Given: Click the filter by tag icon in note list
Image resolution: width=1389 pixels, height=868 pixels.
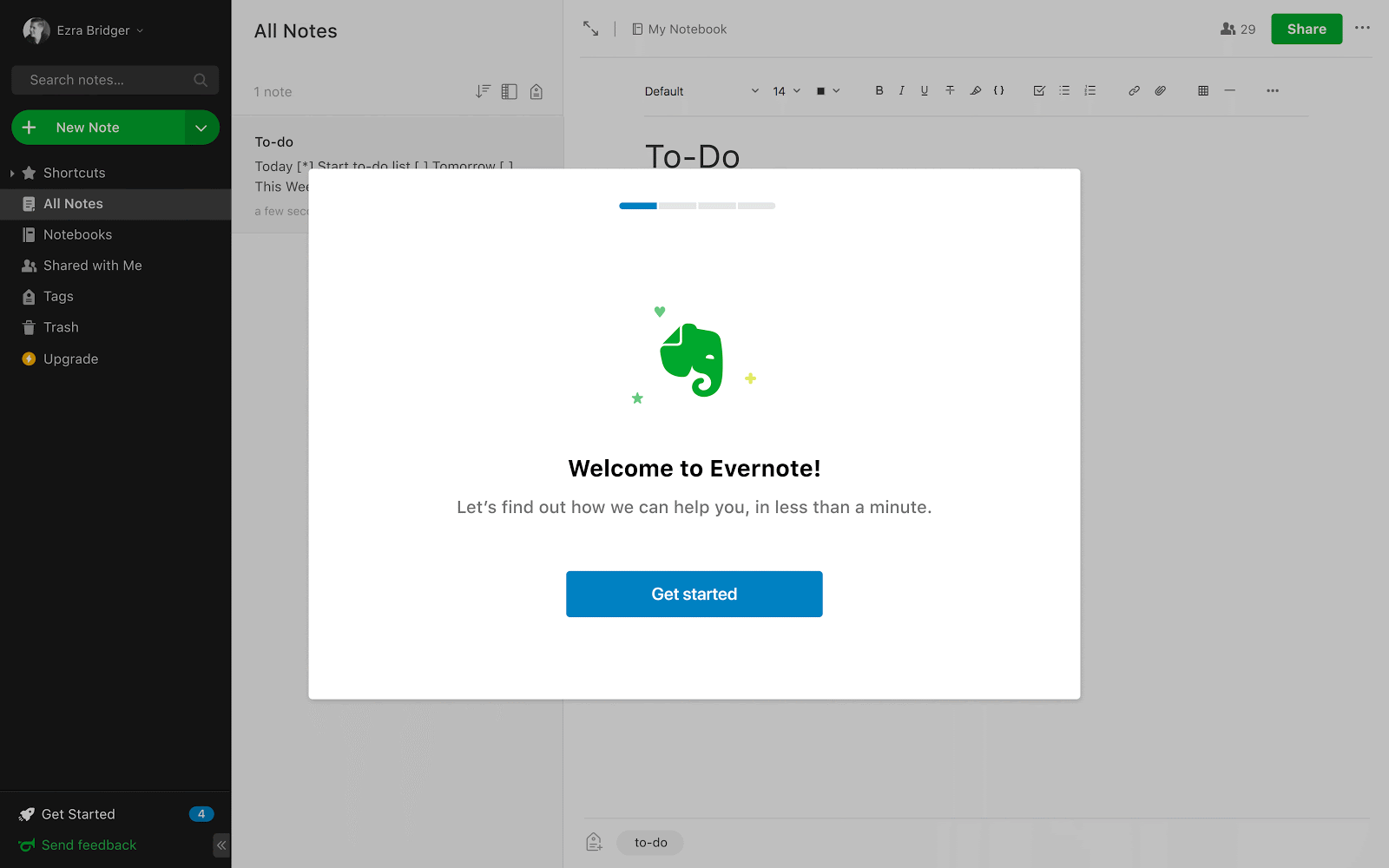Looking at the screenshot, I should (537, 91).
